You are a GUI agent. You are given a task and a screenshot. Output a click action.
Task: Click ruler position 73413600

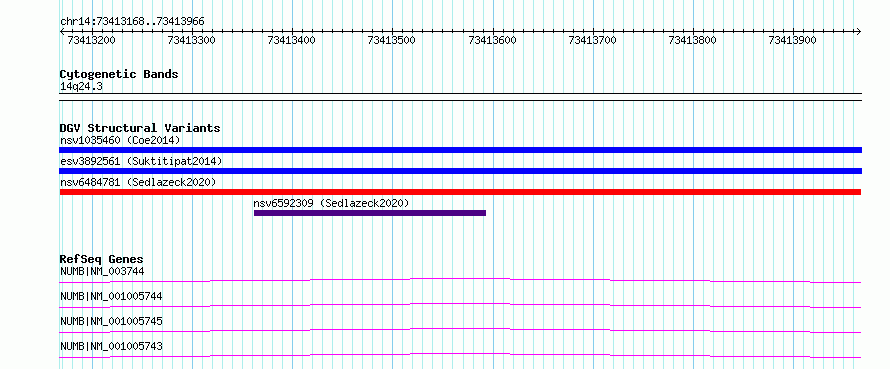pyautogui.click(x=493, y=40)
